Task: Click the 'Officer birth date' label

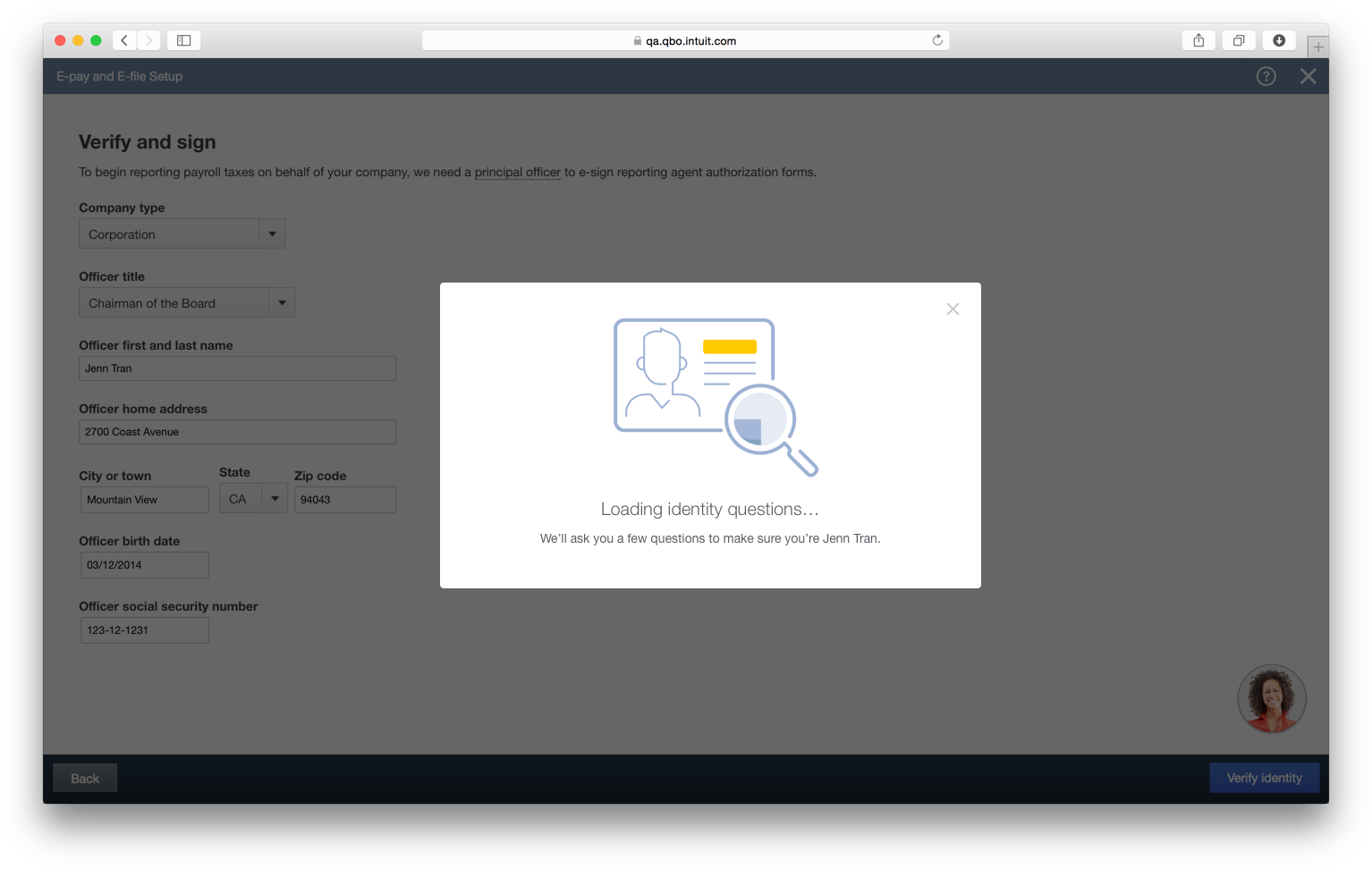Action: tap(130, 541)
